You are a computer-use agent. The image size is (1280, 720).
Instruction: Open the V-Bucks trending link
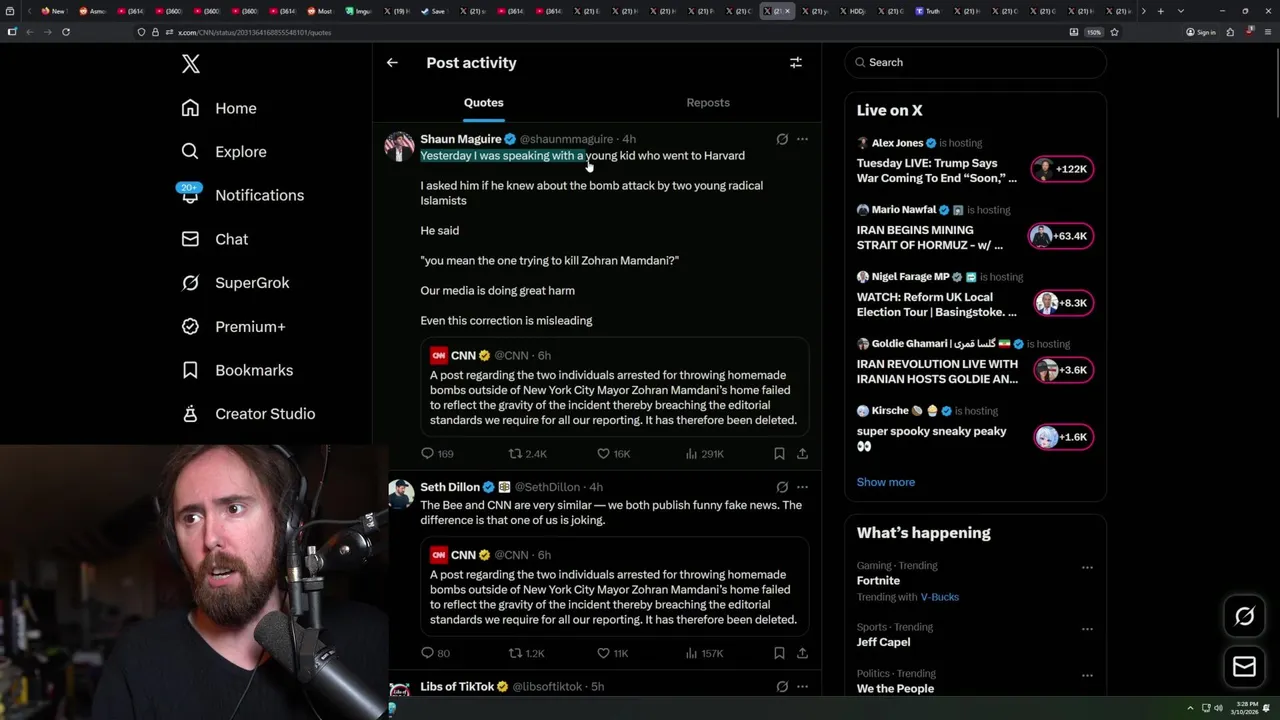click(x=939, y=597)
